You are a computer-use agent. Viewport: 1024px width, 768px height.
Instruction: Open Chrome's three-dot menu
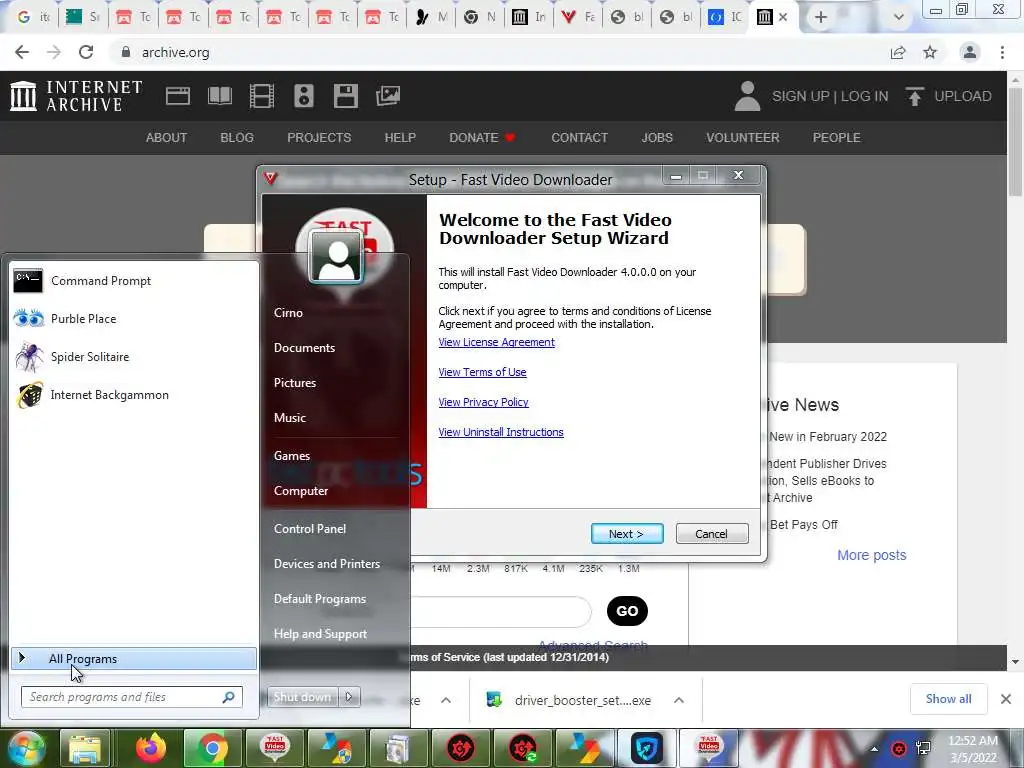tap(1002, 52)
